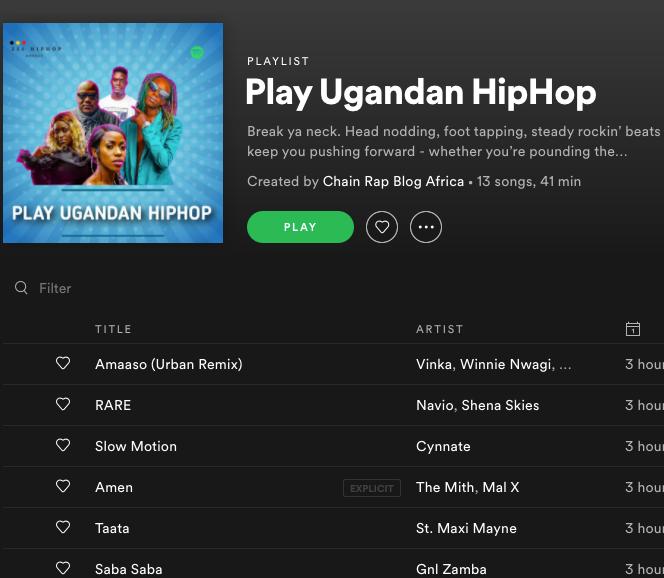Screen dimensions: 664x578
Task: Select the Amen track title
Action: [114, 487]
